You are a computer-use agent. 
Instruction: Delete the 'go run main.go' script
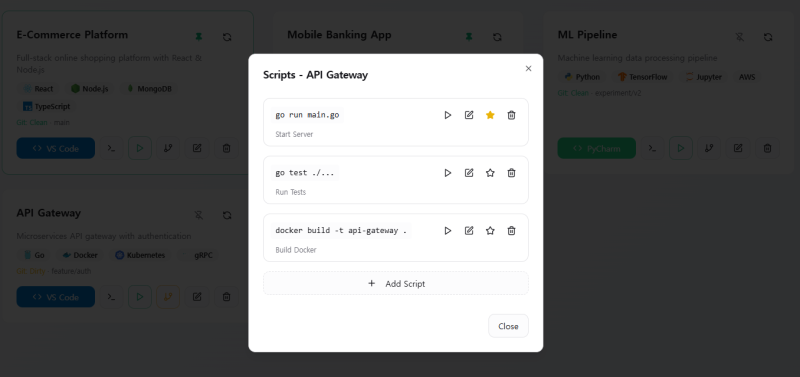tap(511, 115)
